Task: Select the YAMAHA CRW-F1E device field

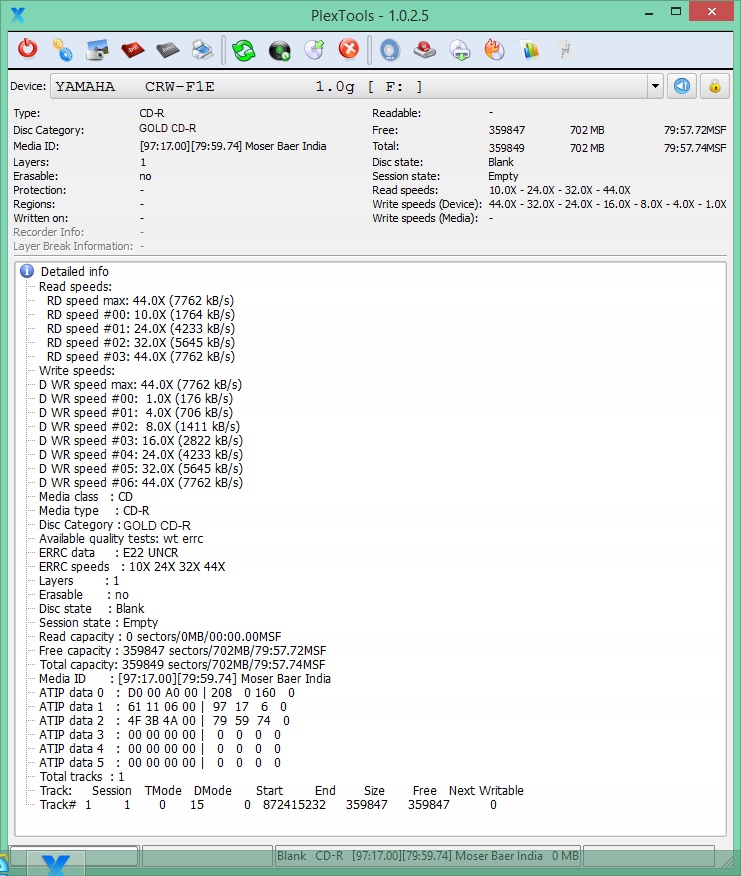Action: click(x=350, y=87)
